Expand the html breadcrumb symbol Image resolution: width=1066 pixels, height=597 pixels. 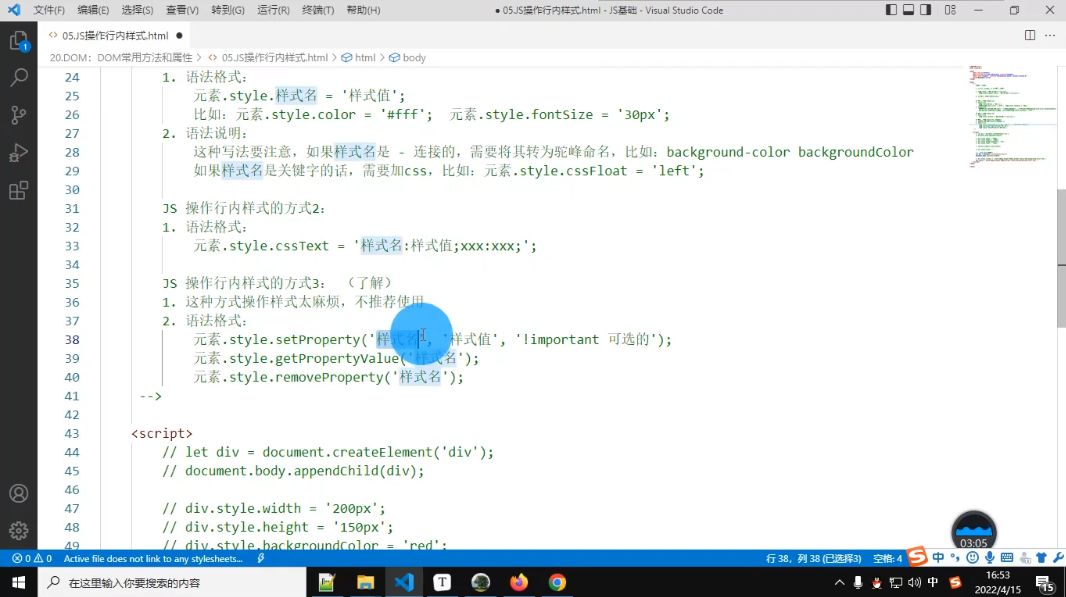[x=358, y=58]
